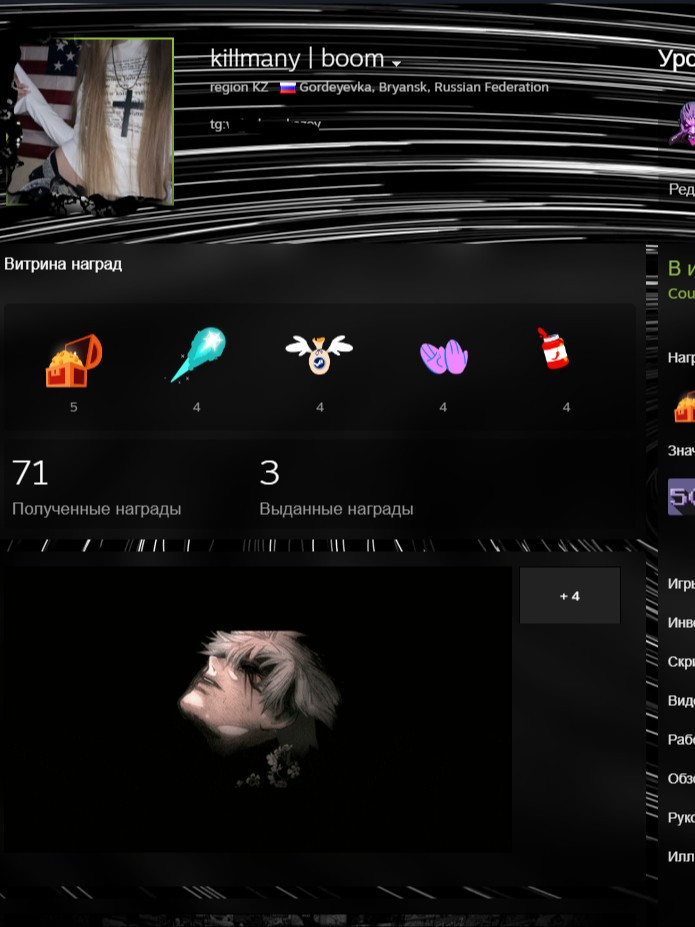Select the red hot sauce bottle award
Image resolution: width=695 pixels, height=927 pixels.
[x=553, y=349]
